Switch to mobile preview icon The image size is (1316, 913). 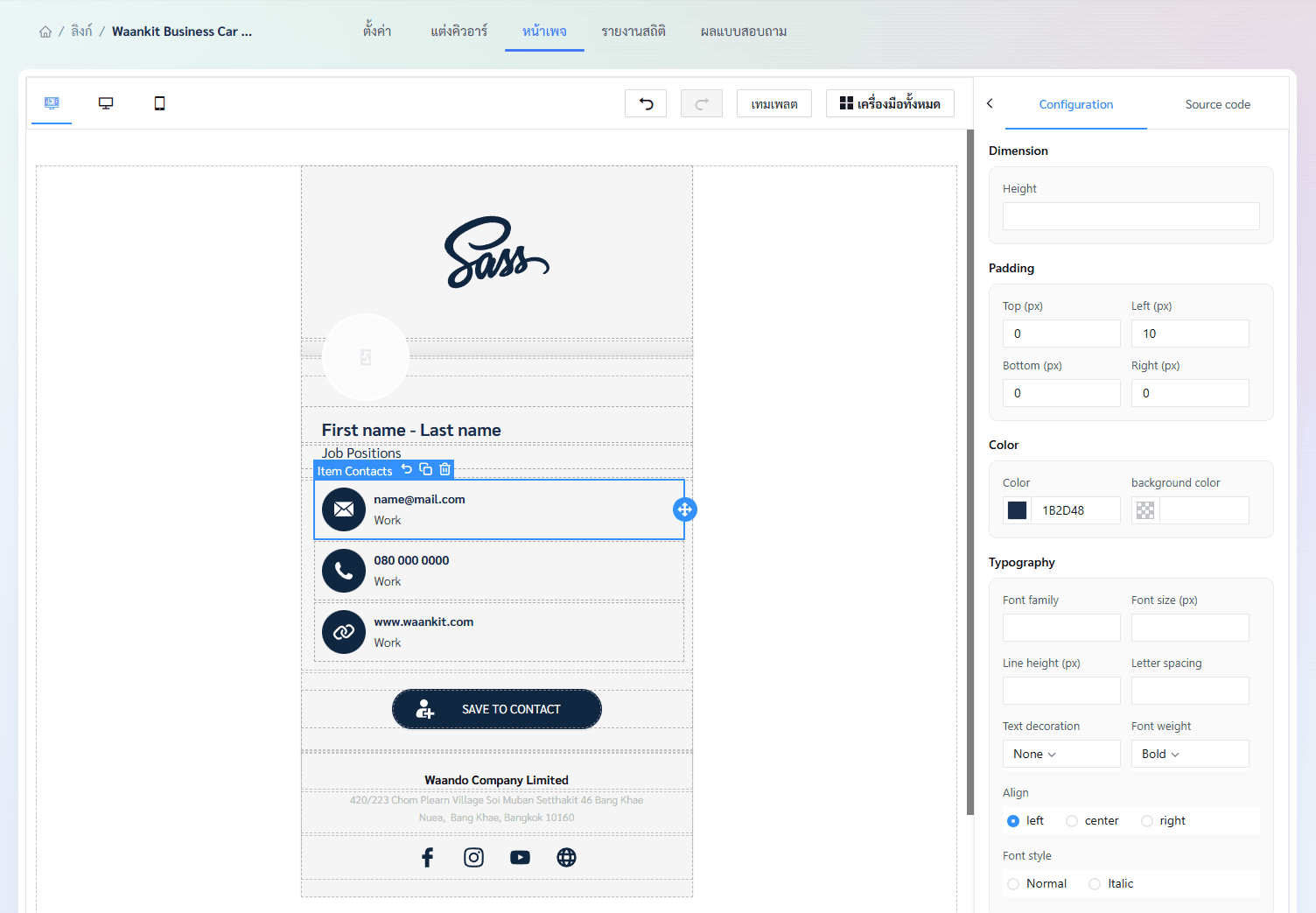point(159,103)
